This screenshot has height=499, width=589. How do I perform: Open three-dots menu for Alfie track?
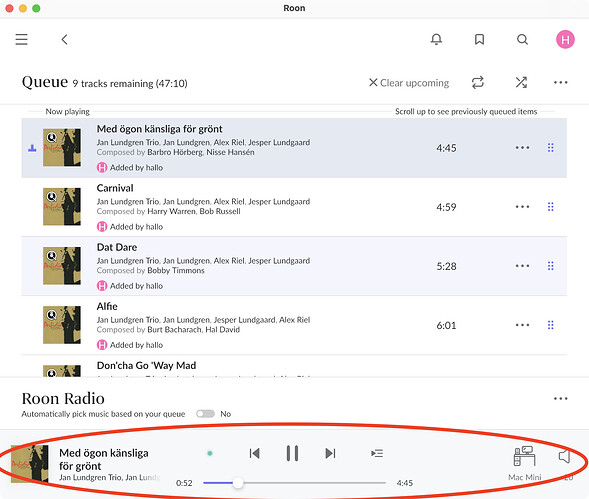tap(522, 325)
